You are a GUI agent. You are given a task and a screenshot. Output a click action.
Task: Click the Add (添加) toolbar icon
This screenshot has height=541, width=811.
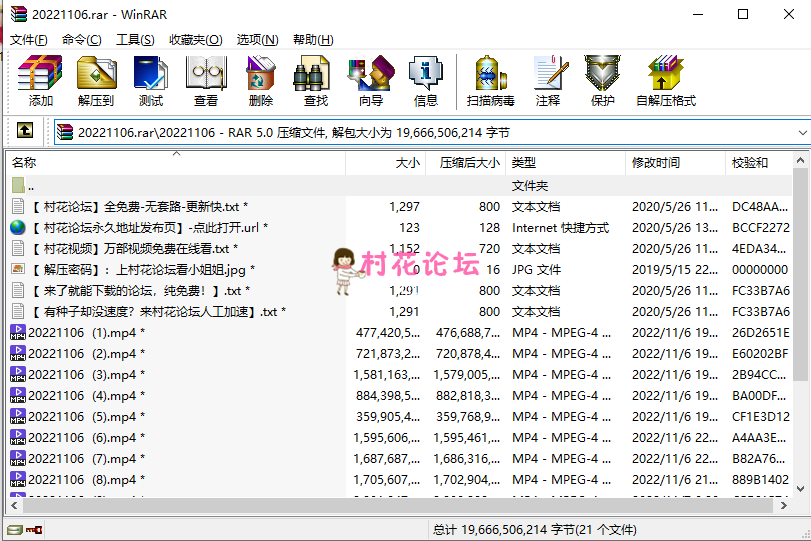[41, 81]
